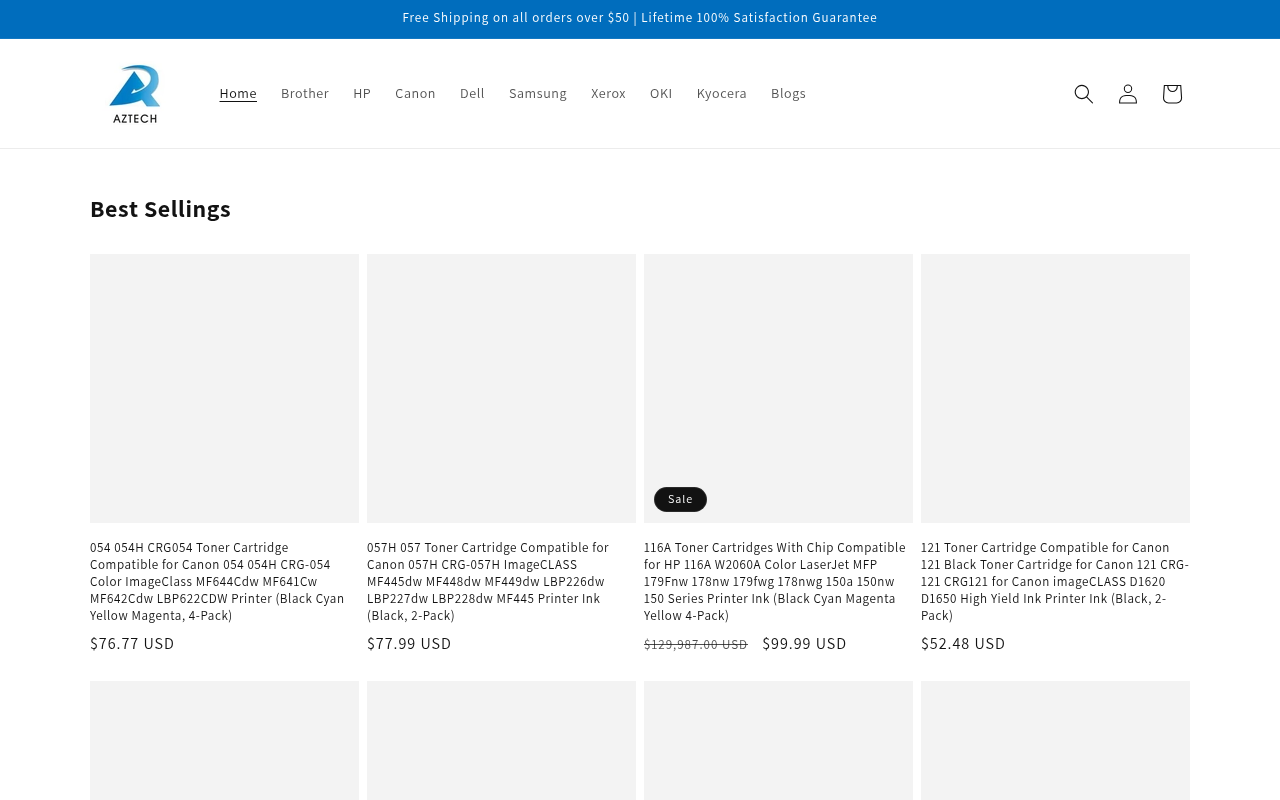
Task: Open the Brother menu item
Action: point(305,93)
